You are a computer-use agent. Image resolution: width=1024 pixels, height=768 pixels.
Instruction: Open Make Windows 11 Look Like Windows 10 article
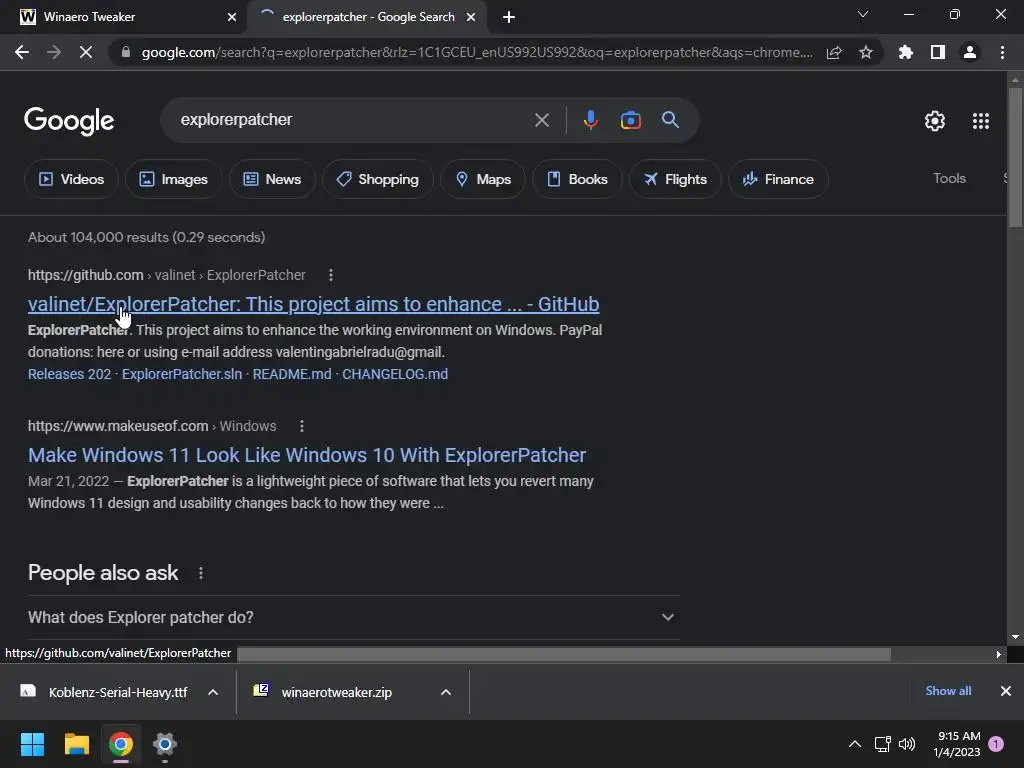tap(307, 455)
